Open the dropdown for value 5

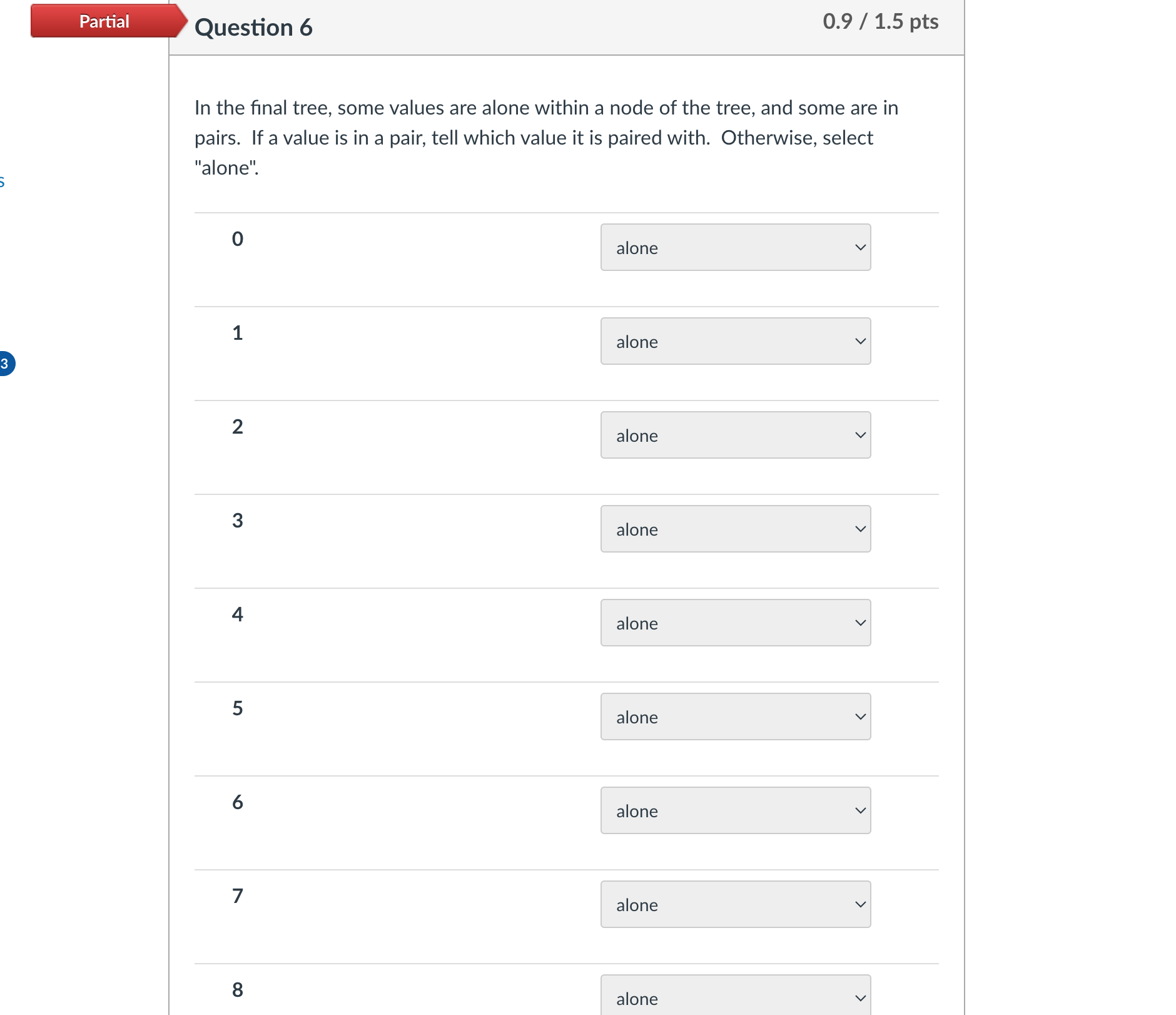[736, 717]
